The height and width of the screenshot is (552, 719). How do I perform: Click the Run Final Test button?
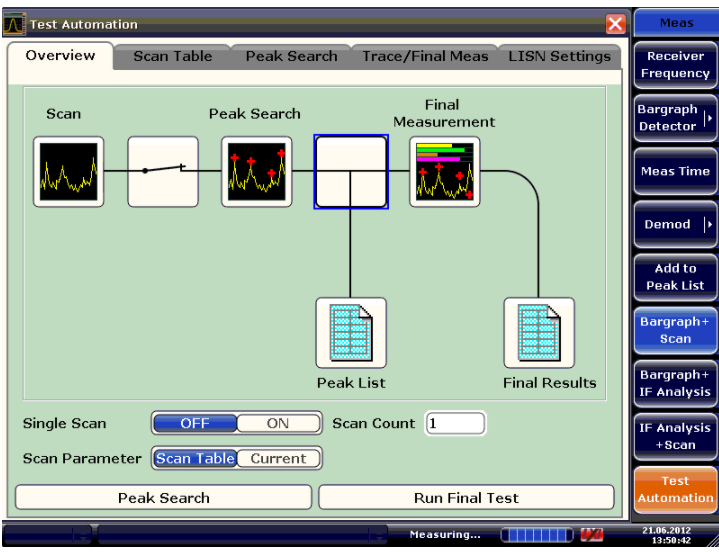pos(466,497)
